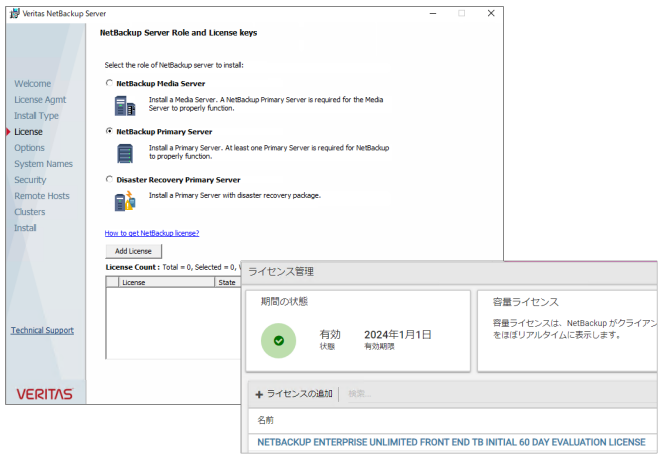662x457 pixels.
Task: Click the 有効 status text
Action: [330, 335]
